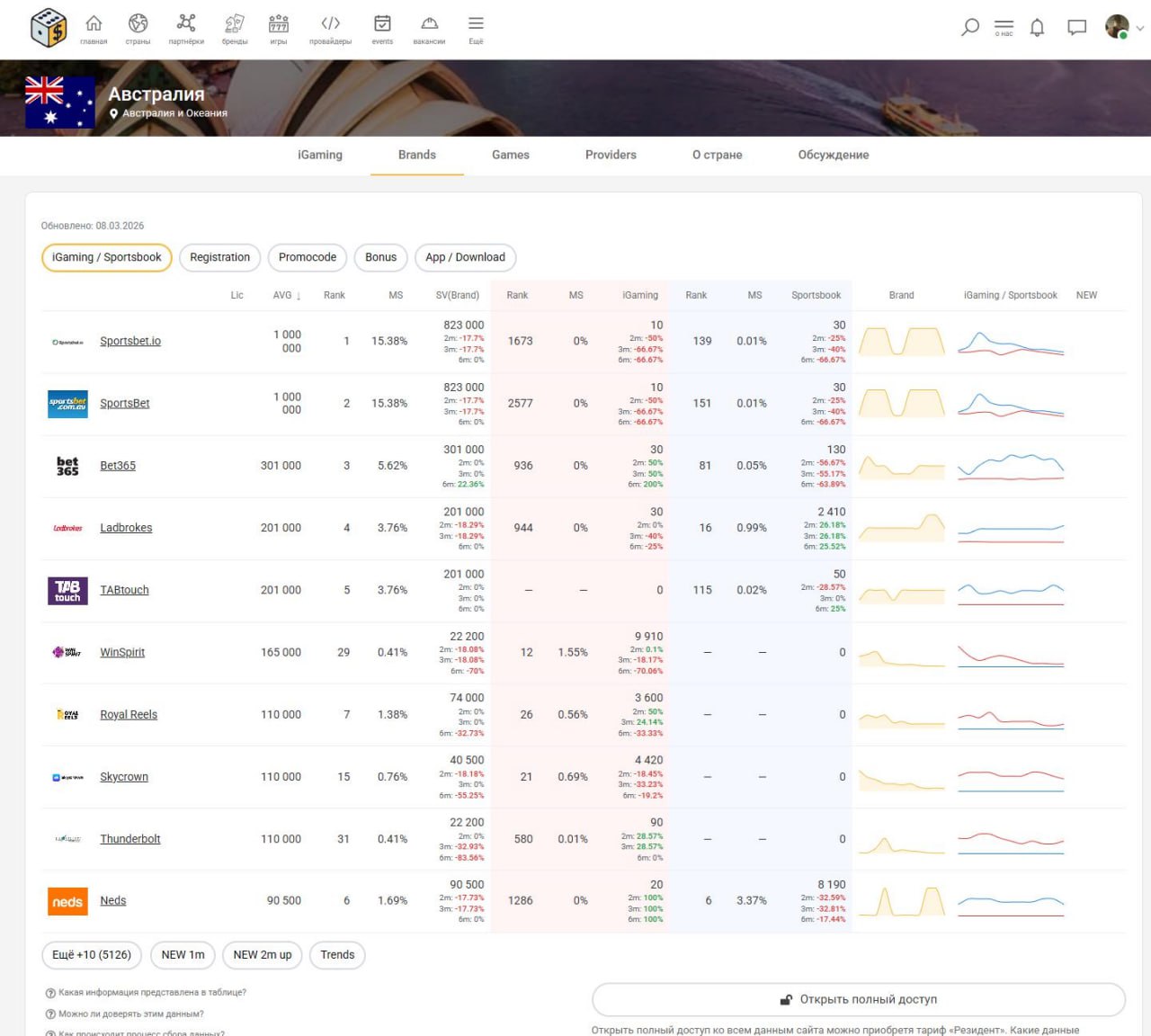Open the user avatar dropdown
Image resolution: width=1151 pixels, height=1036 pixels.
(x=1124, y=28)
